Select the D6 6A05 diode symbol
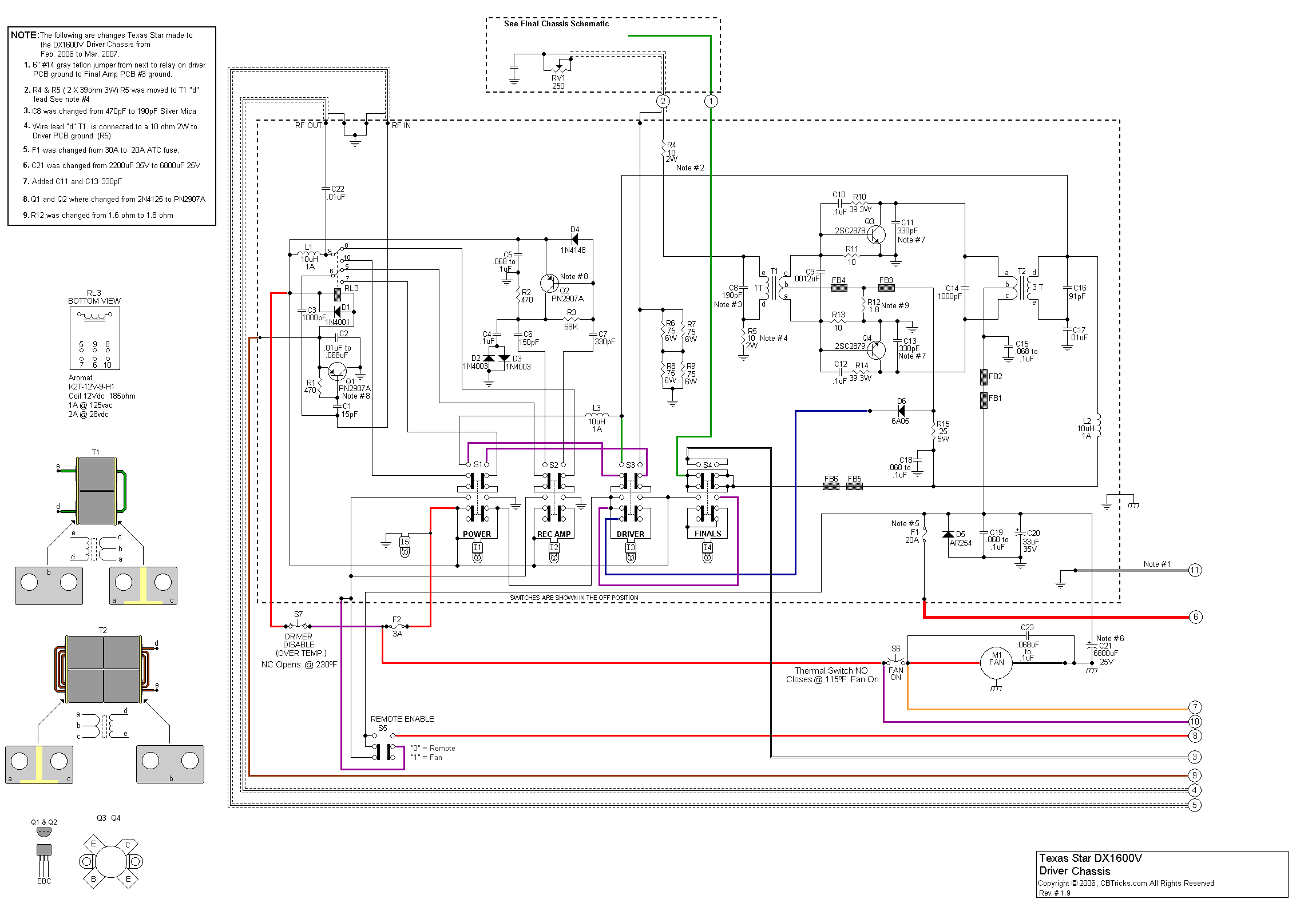The height and width of the screenshot is (915, 1316). tap(901, 411)
